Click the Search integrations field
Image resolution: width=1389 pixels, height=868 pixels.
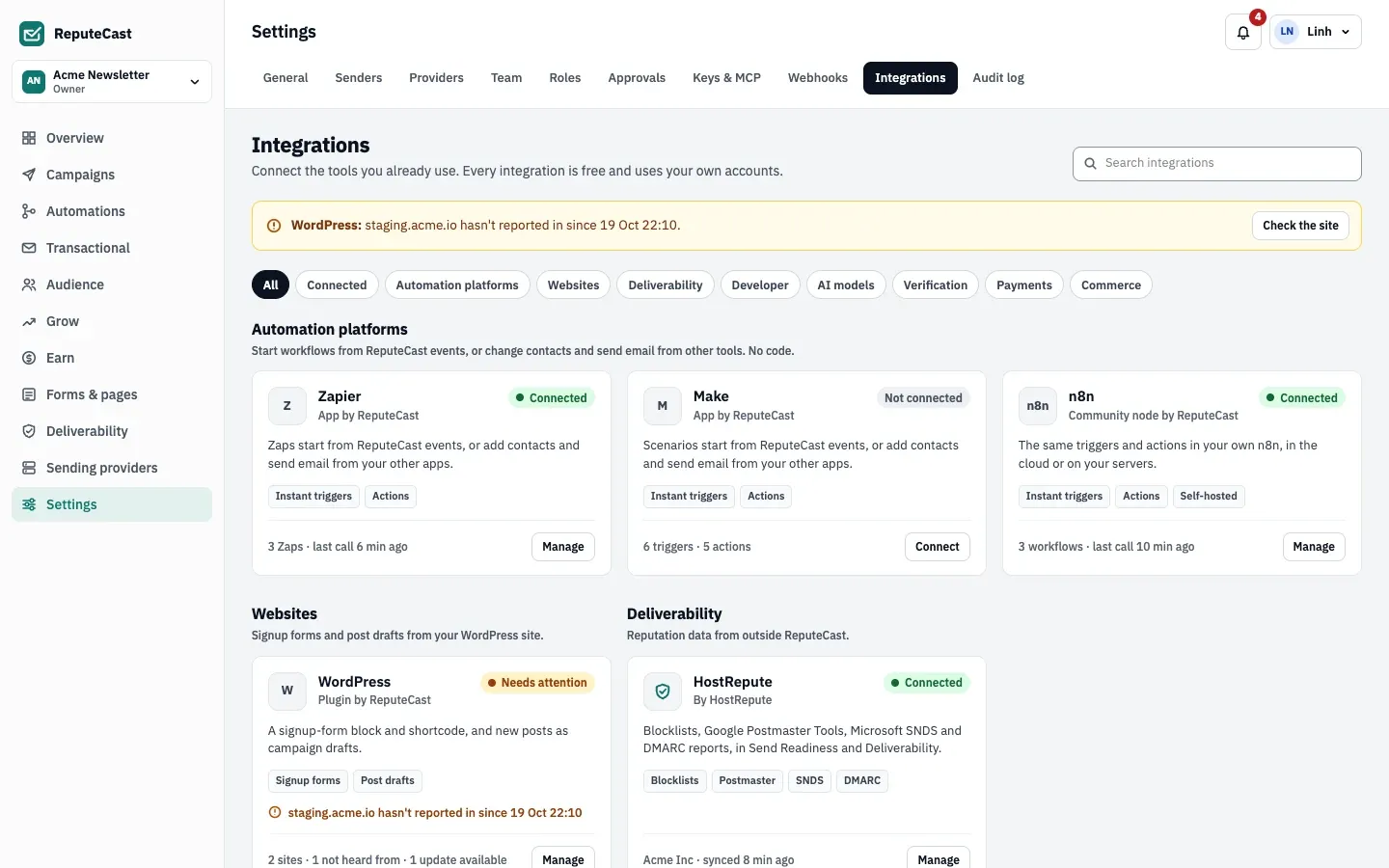click(x=1217, y=164)
